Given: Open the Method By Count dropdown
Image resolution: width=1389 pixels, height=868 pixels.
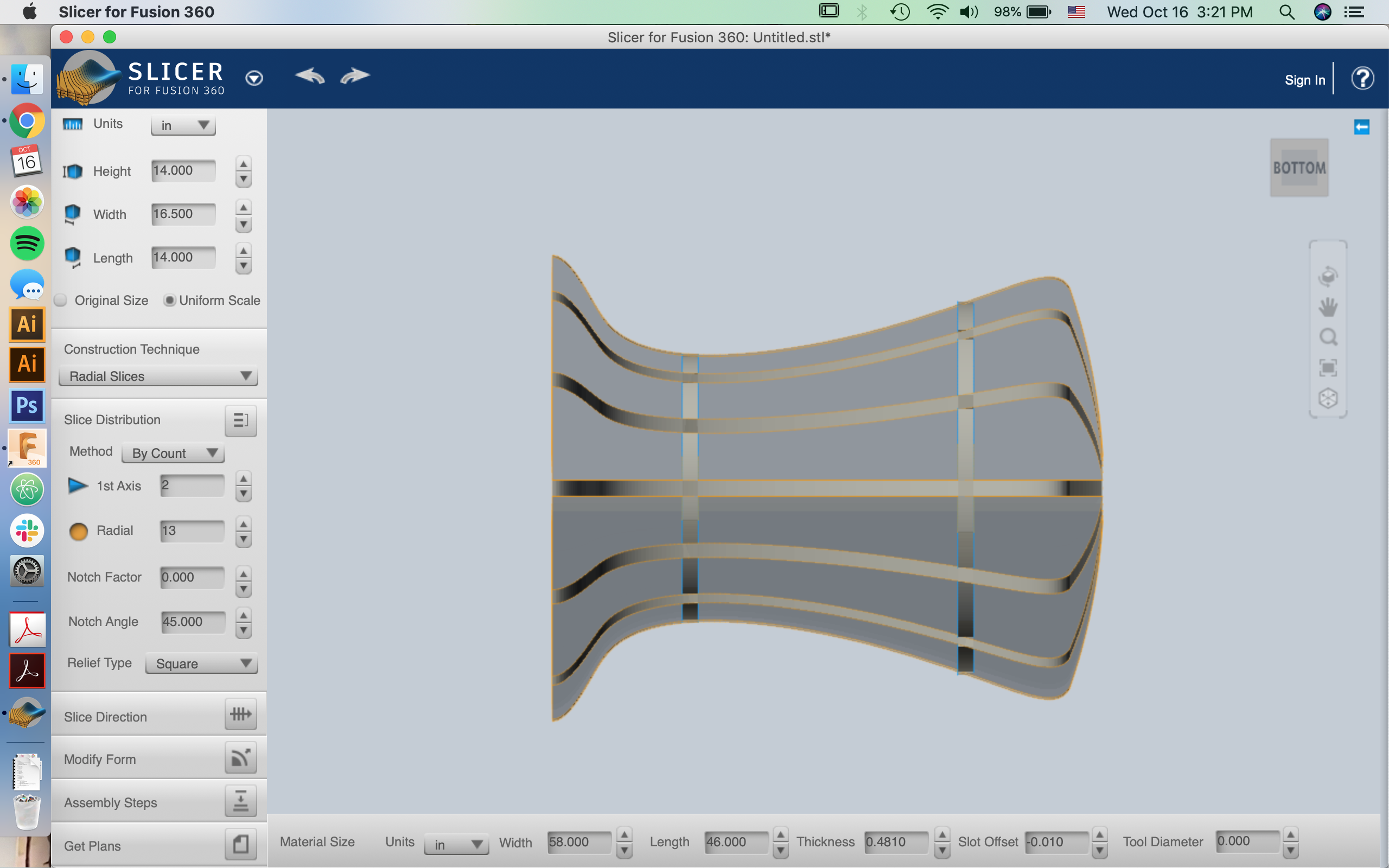Looking at the screenshot, I should pyautogui.click(x=173, y=453).
